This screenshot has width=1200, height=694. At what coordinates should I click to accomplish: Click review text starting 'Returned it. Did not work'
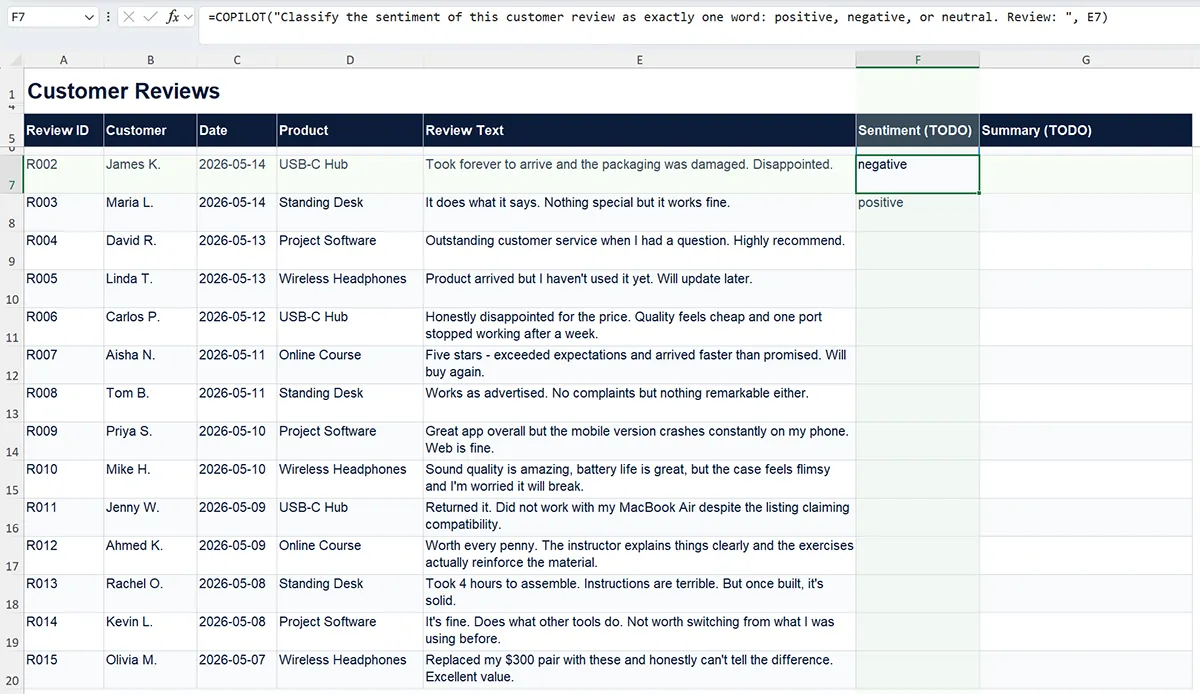(x=637, y=517)
